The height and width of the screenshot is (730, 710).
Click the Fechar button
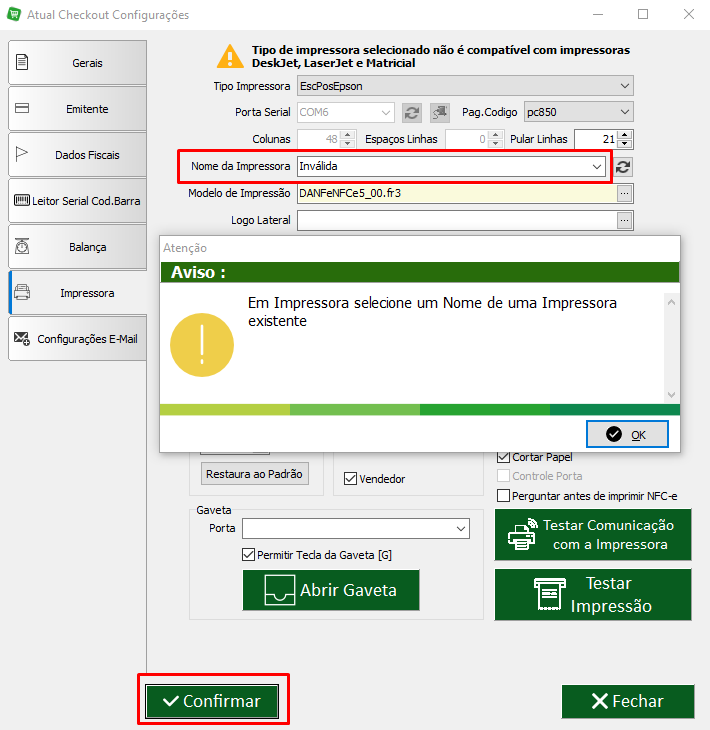(628, 701)
